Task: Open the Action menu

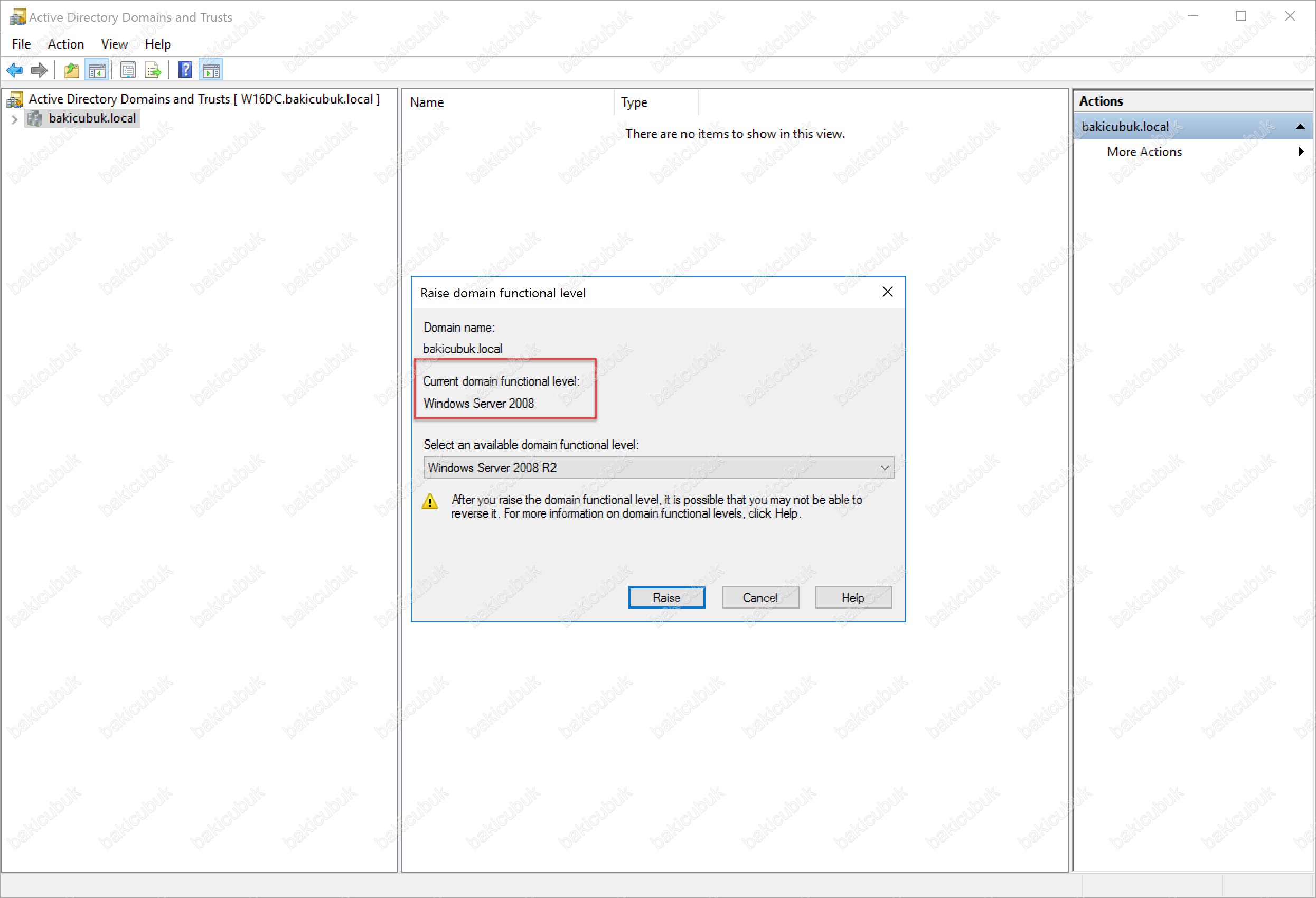Action: (x=65, y=44)
